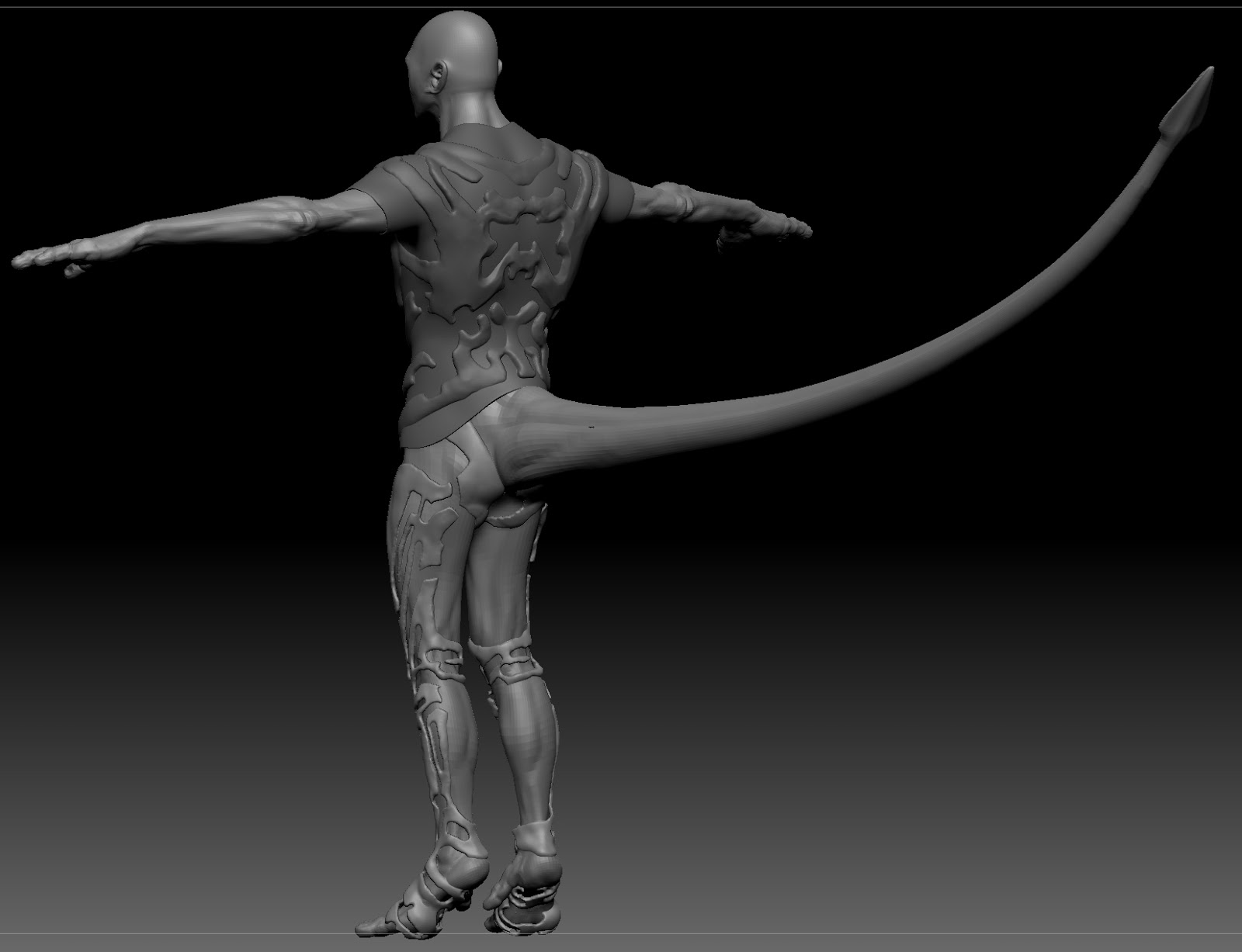Viewport: 1242px width, 952px height.
Task: Select the sculpted ear on the head
Action: [x=439, y=78]
